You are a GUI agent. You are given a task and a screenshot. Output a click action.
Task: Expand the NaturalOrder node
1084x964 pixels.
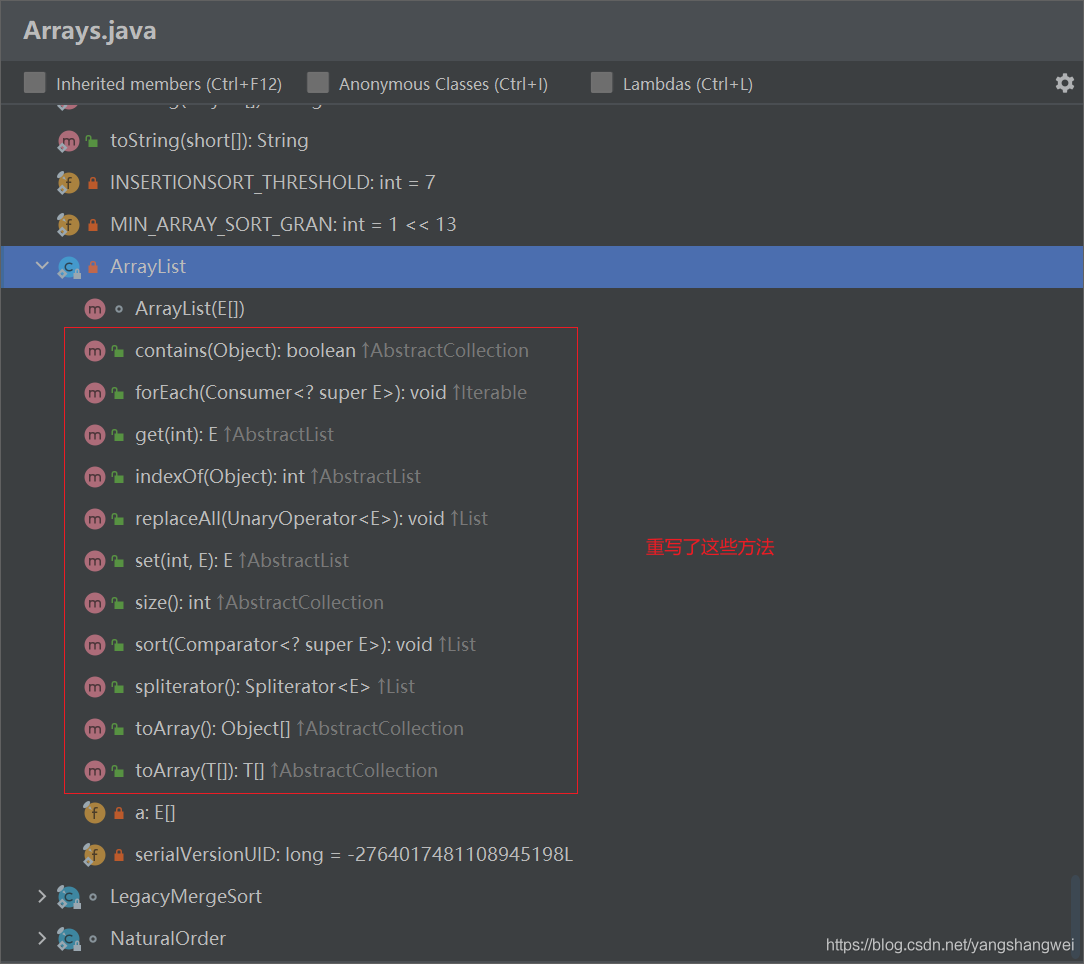pos(41,938)
